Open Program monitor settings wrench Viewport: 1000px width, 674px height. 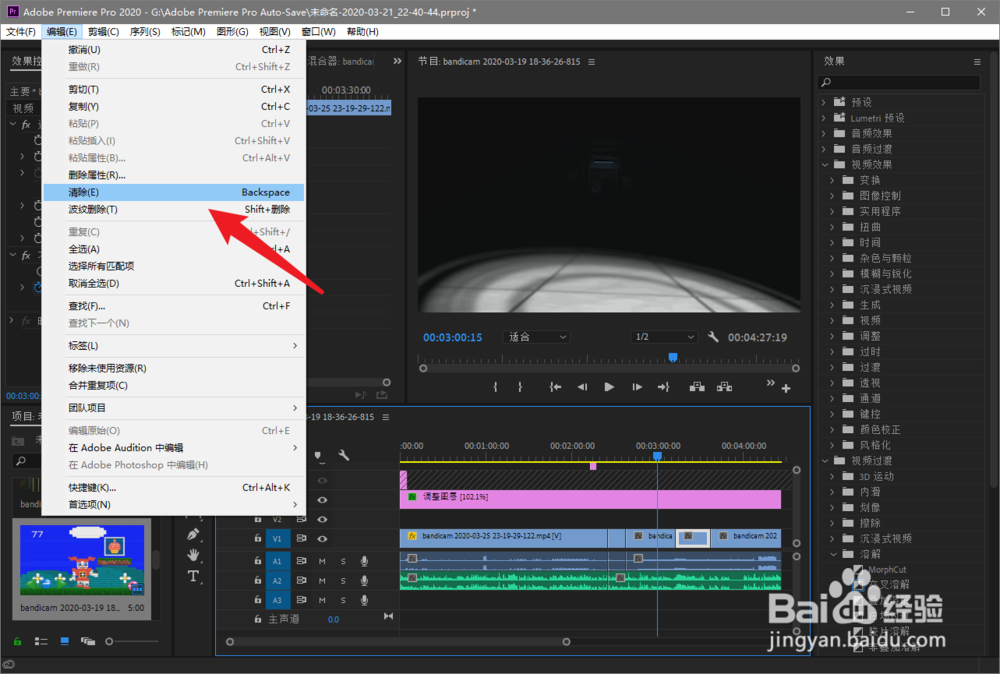[x=713, y=337]
